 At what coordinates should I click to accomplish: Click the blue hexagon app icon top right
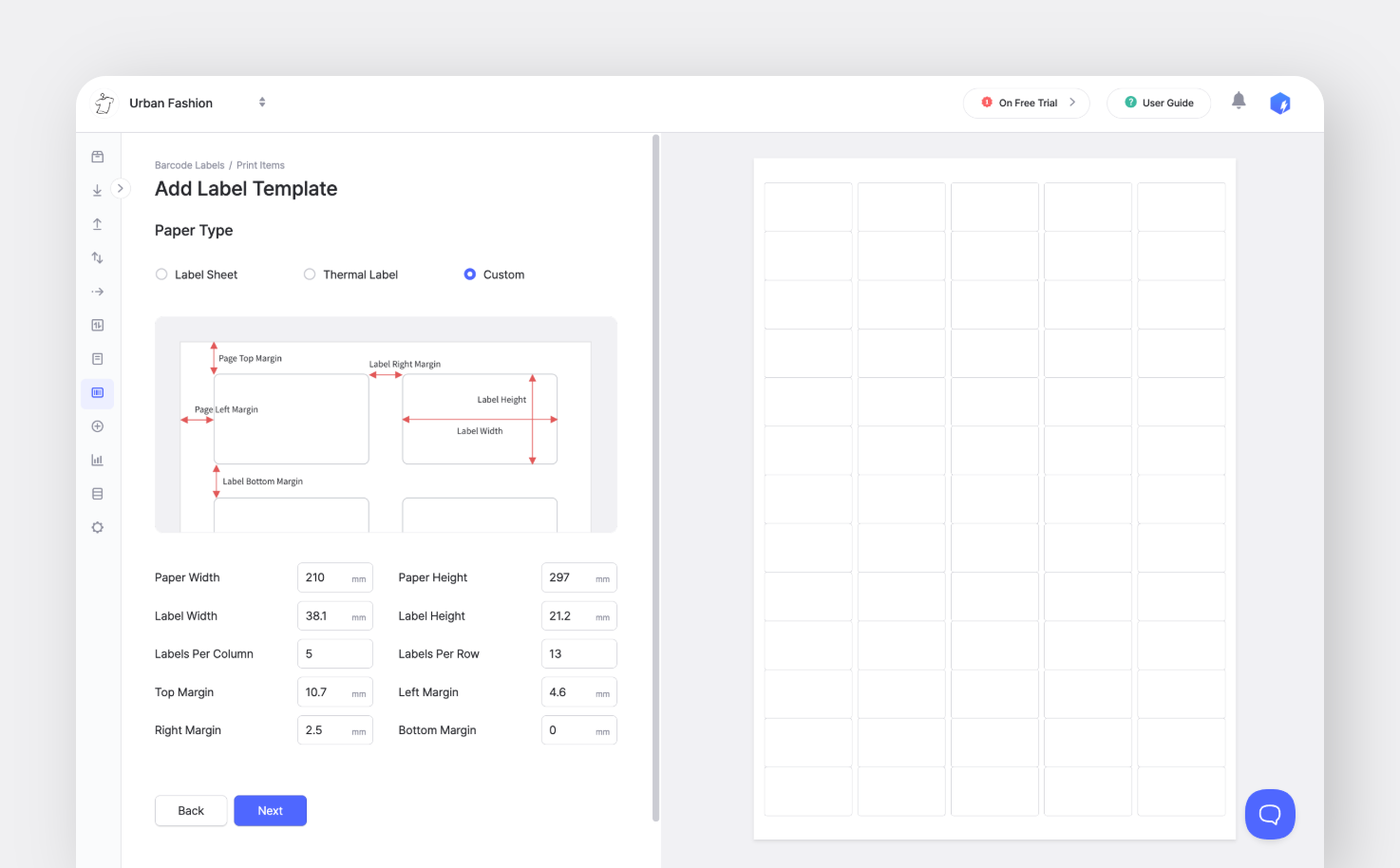coord(1280,103)
